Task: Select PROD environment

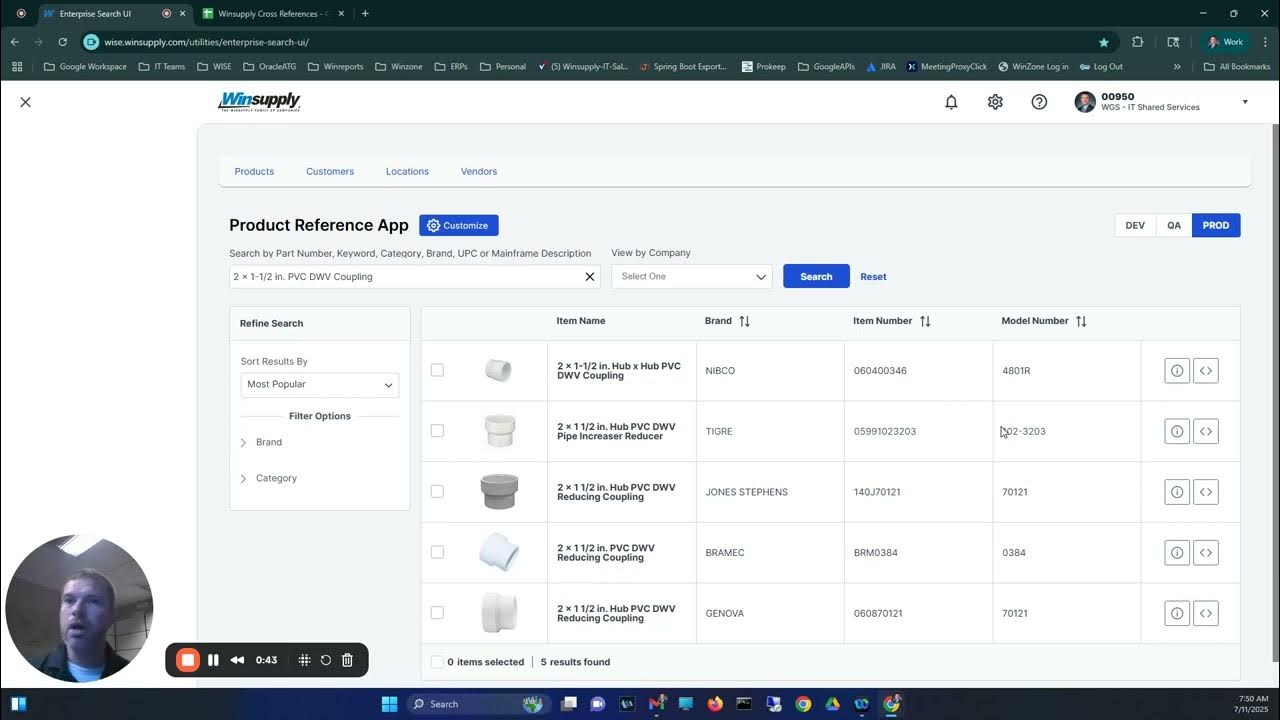Action: [1216, 226]
